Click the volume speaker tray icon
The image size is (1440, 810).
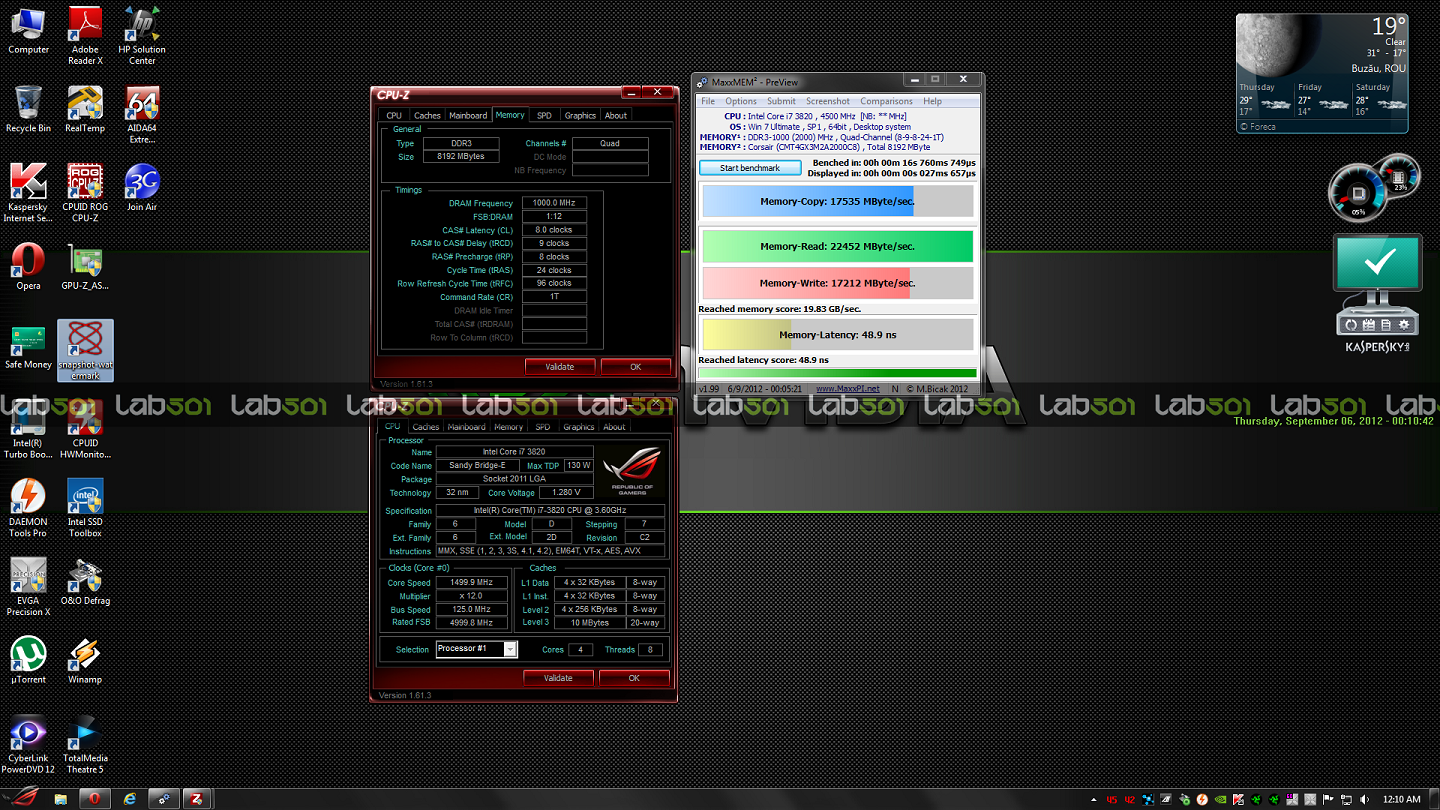(x=1363, y=800)
